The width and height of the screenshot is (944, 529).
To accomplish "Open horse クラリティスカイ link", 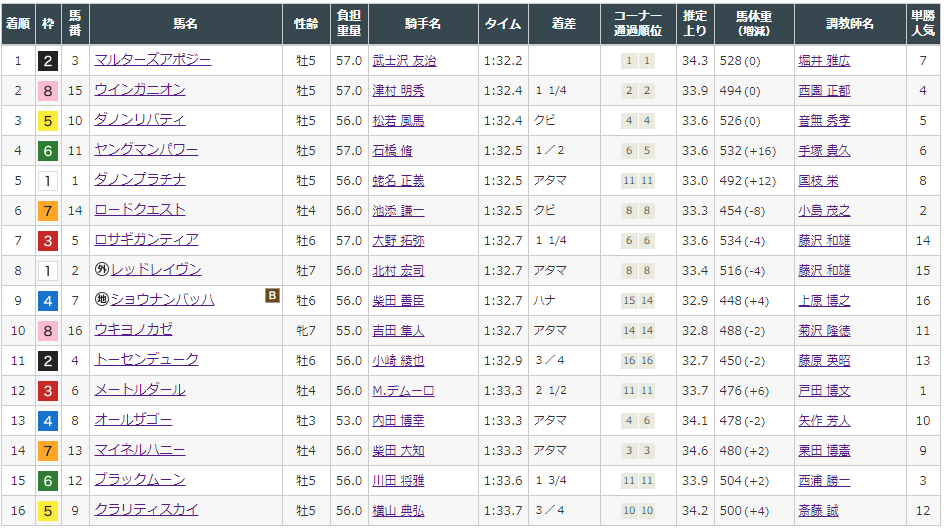I will [x=146, y=510].
